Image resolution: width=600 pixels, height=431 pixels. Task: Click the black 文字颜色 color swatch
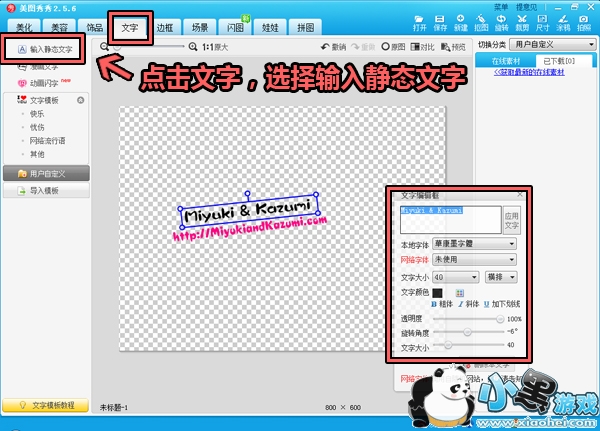pos(437,293)
